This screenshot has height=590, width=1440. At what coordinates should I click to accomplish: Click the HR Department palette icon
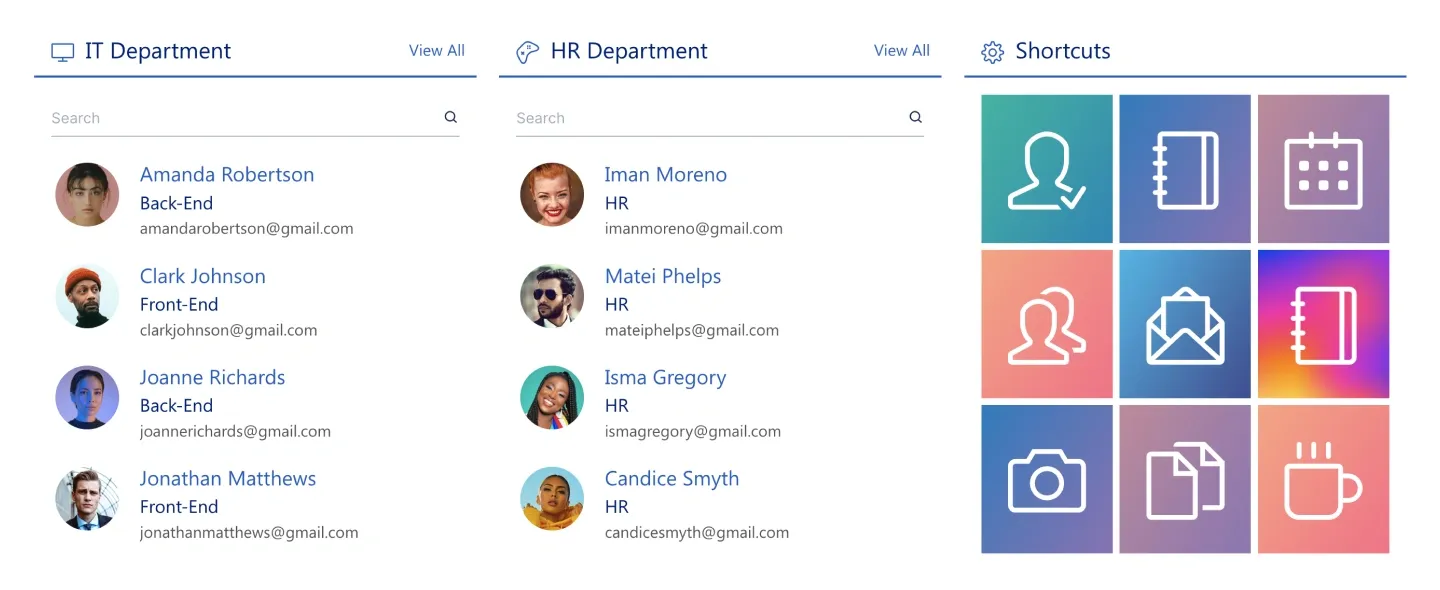point(527,52)
